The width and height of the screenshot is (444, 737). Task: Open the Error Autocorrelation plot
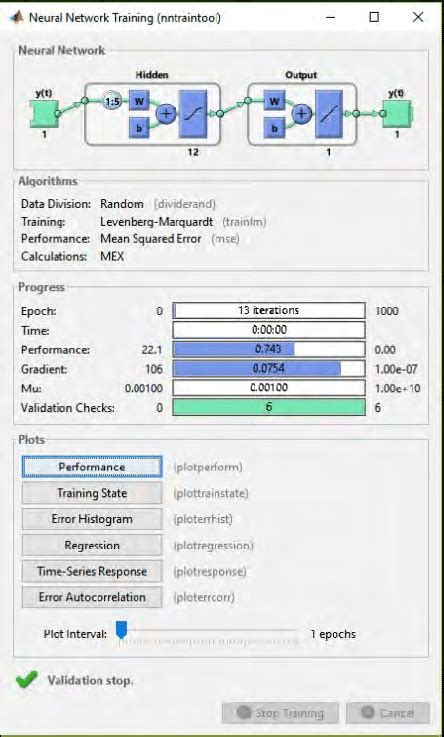[x=92, y=597]
